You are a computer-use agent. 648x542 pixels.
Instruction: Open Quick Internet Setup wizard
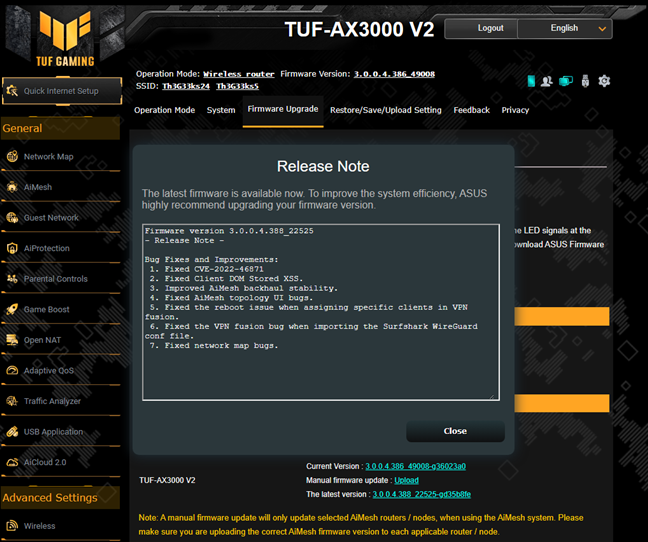pos(62,90)
